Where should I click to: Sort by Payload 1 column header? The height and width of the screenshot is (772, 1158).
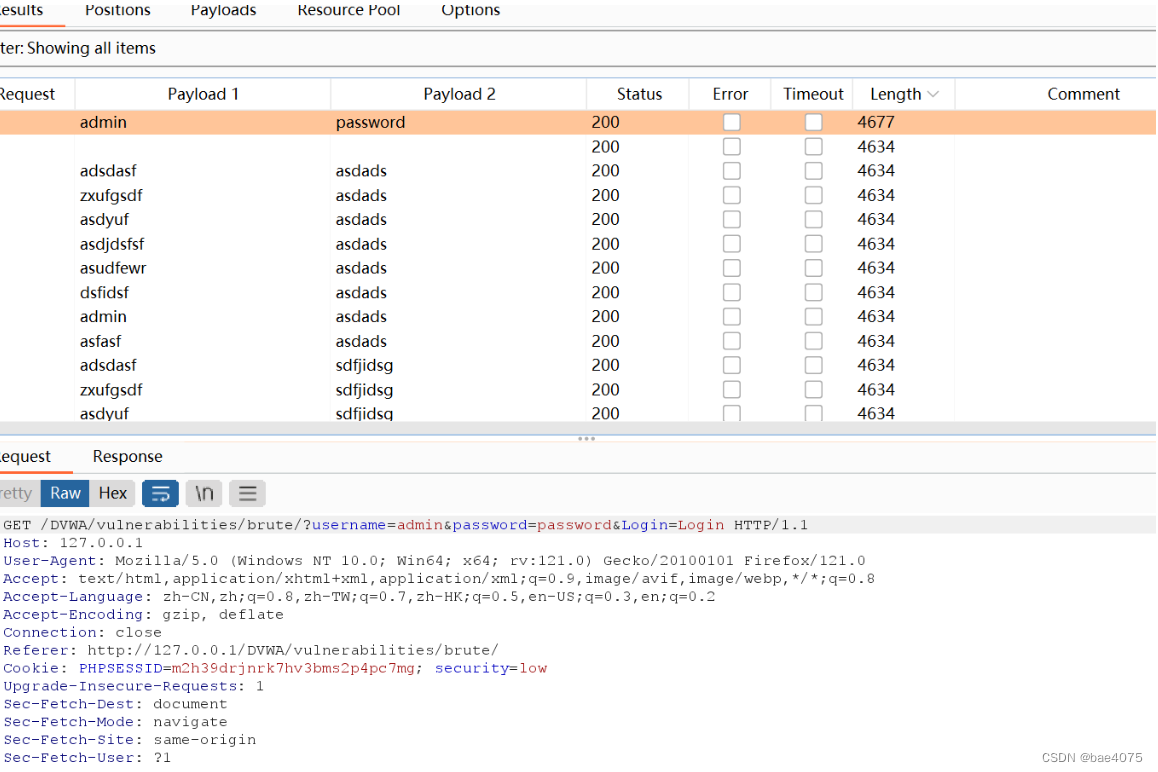[203, 95]
